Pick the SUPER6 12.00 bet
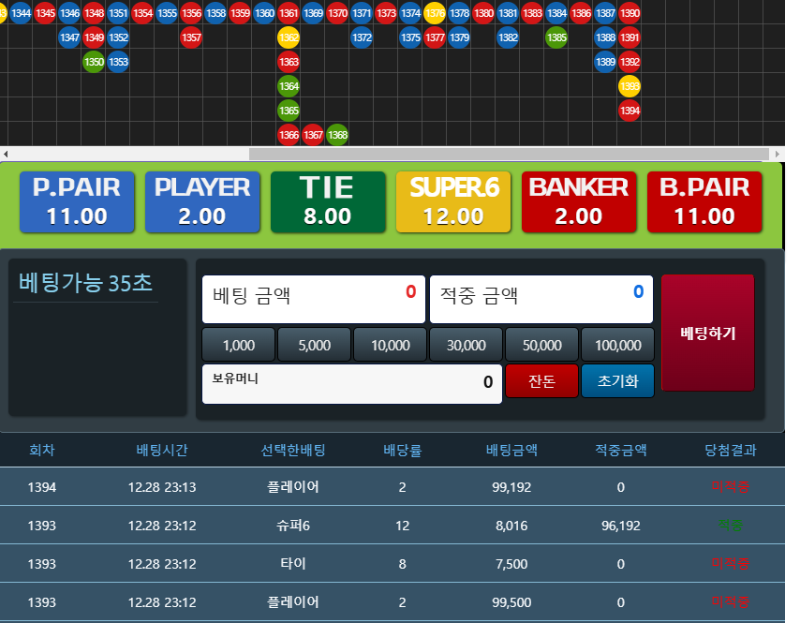Viewport: 800px width, 623px height. (x=454, y=202)
